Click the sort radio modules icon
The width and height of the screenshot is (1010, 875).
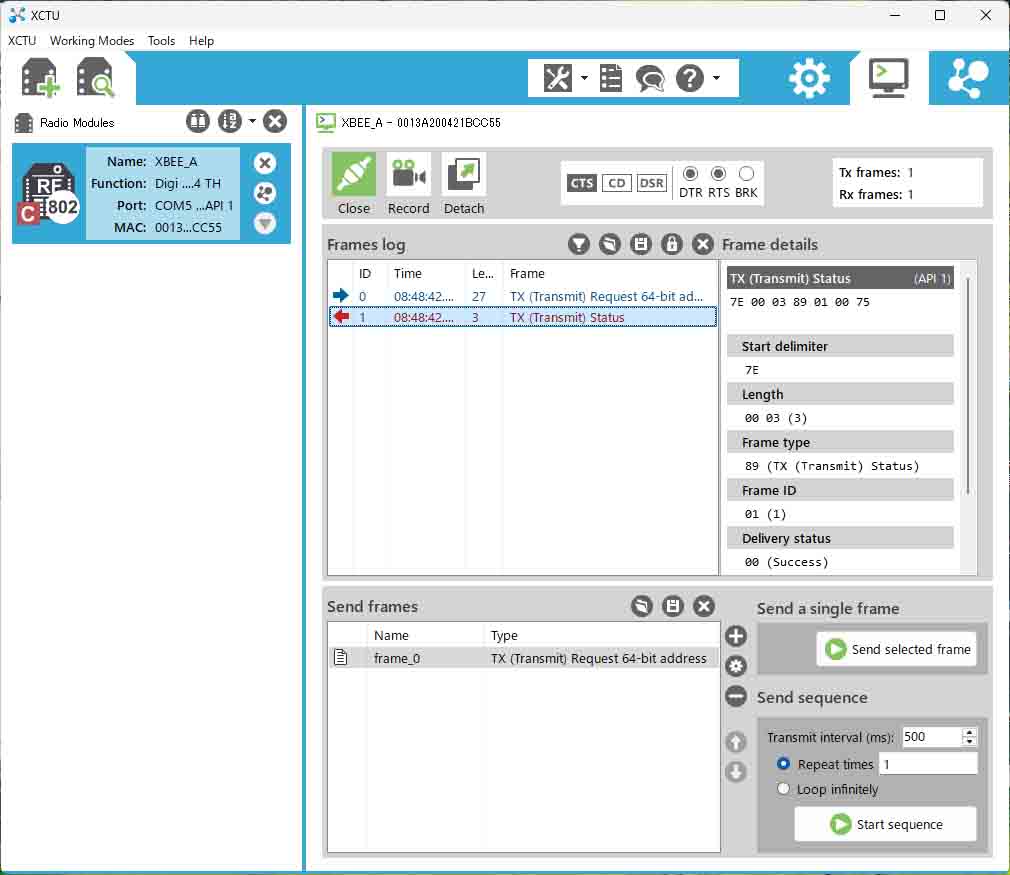click(x=230, y=121)
